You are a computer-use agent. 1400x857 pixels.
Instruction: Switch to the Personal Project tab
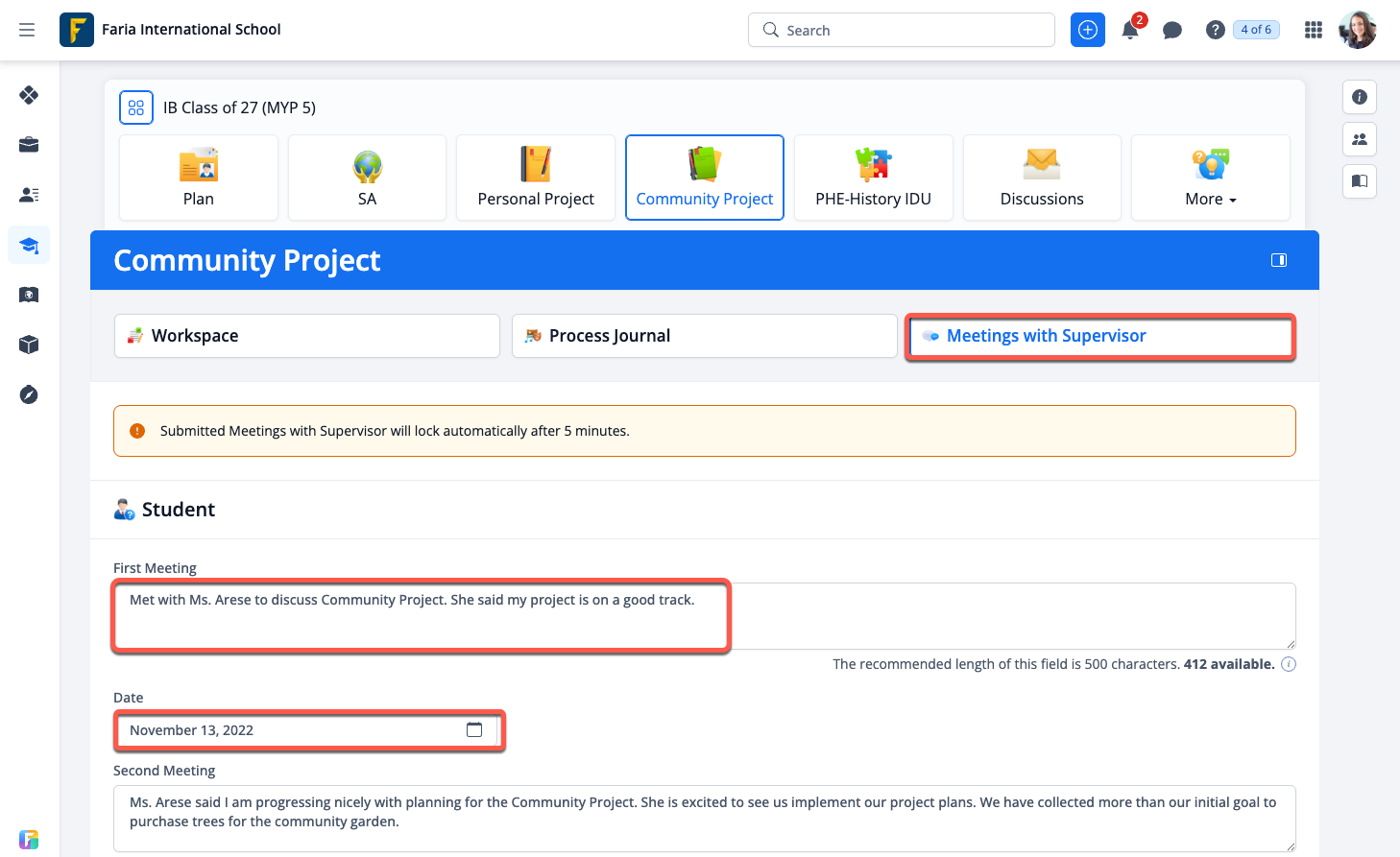(x=536, y=178)
